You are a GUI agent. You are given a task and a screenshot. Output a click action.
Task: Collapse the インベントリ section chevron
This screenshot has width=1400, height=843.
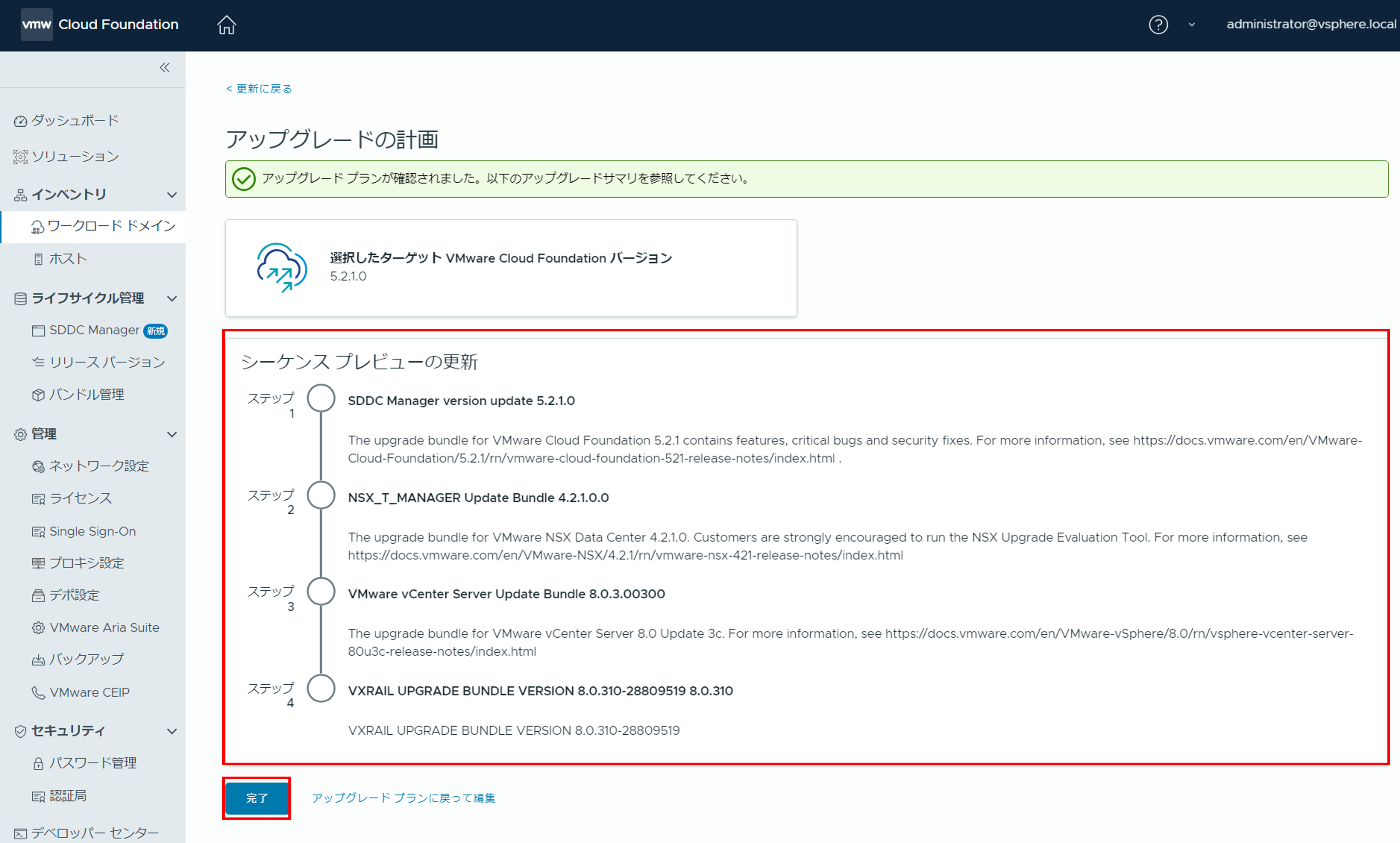172,195
